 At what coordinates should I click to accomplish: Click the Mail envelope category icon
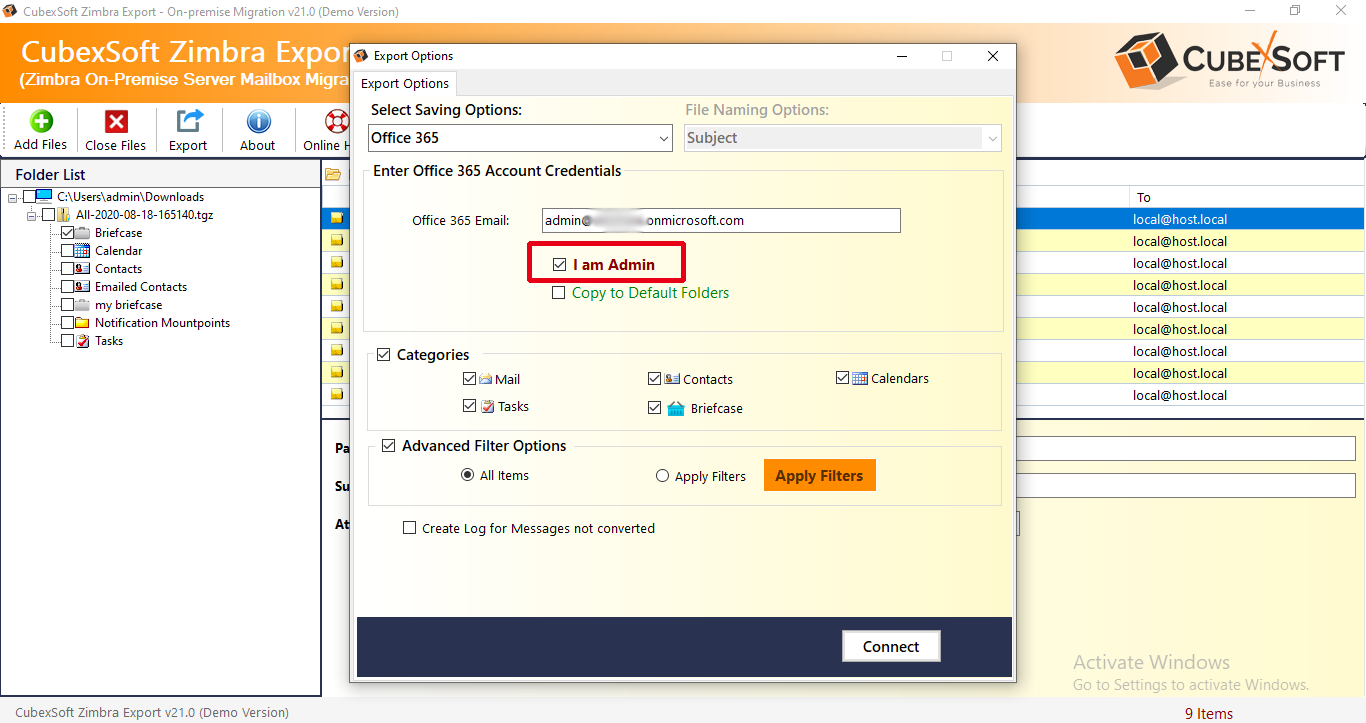(485, 379)
